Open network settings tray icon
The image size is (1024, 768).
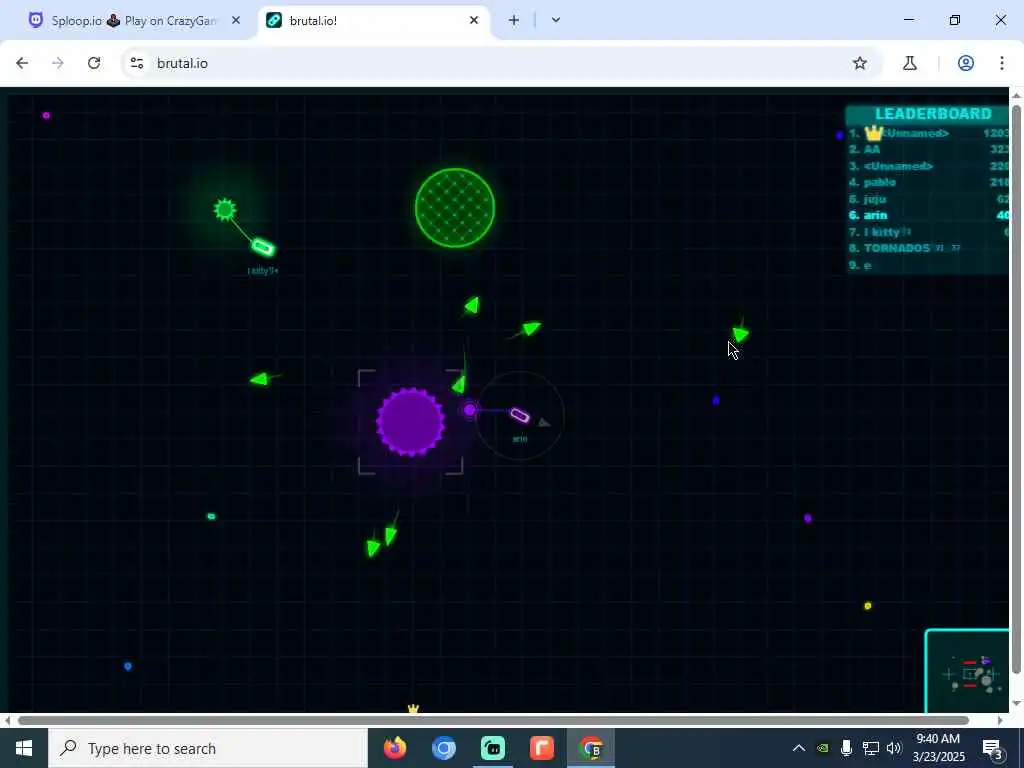871,748
